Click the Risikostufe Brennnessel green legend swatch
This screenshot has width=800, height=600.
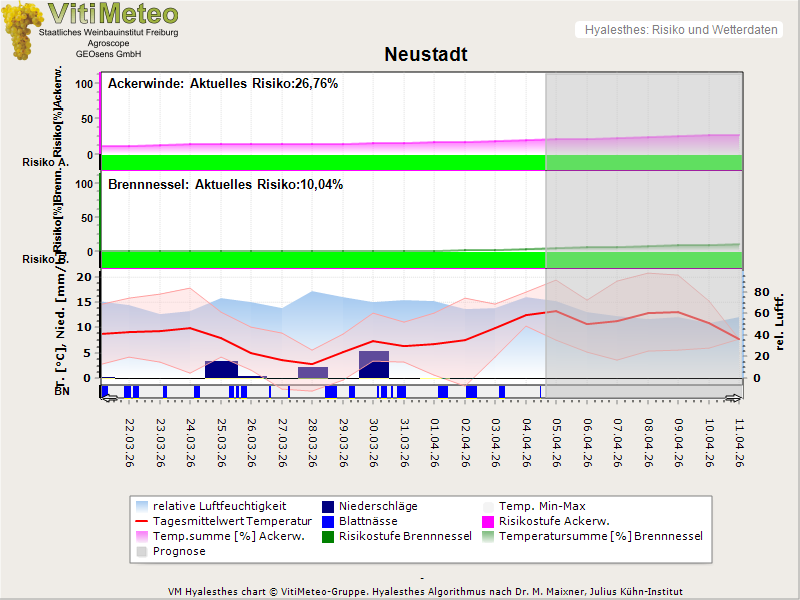328,536
